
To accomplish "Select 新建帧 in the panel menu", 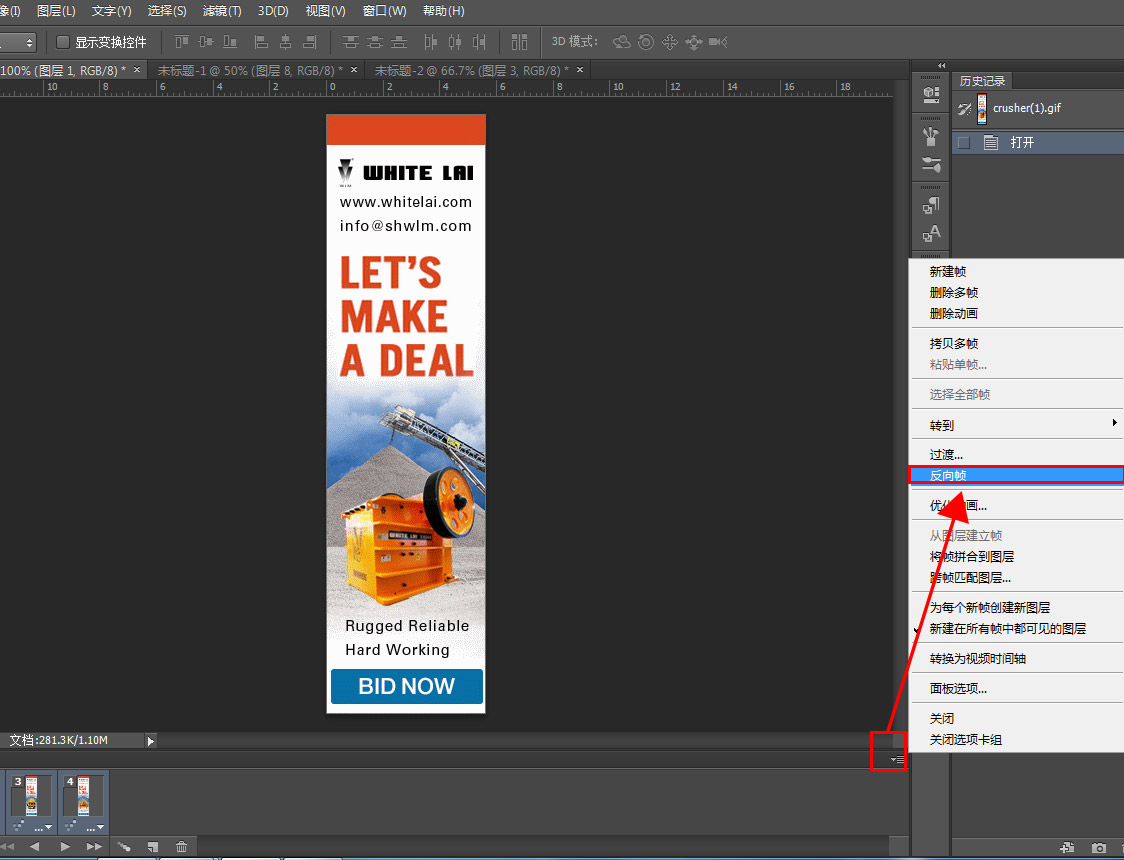I will coord(948,272).
